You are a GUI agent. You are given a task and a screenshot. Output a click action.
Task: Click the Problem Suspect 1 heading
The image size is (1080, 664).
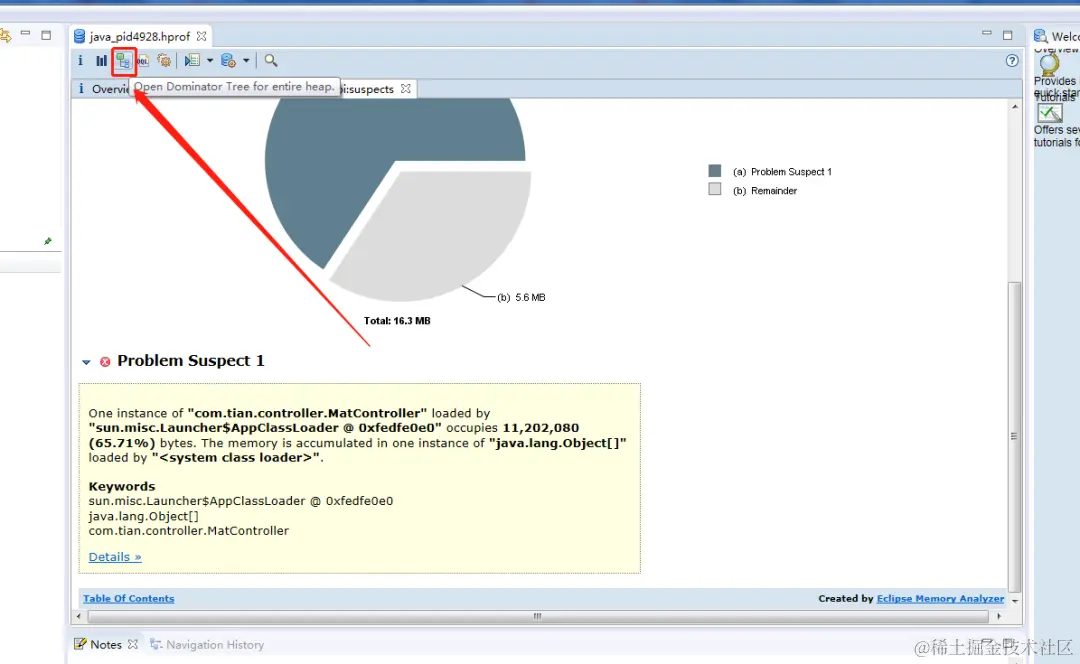click(x=191, y=361)
